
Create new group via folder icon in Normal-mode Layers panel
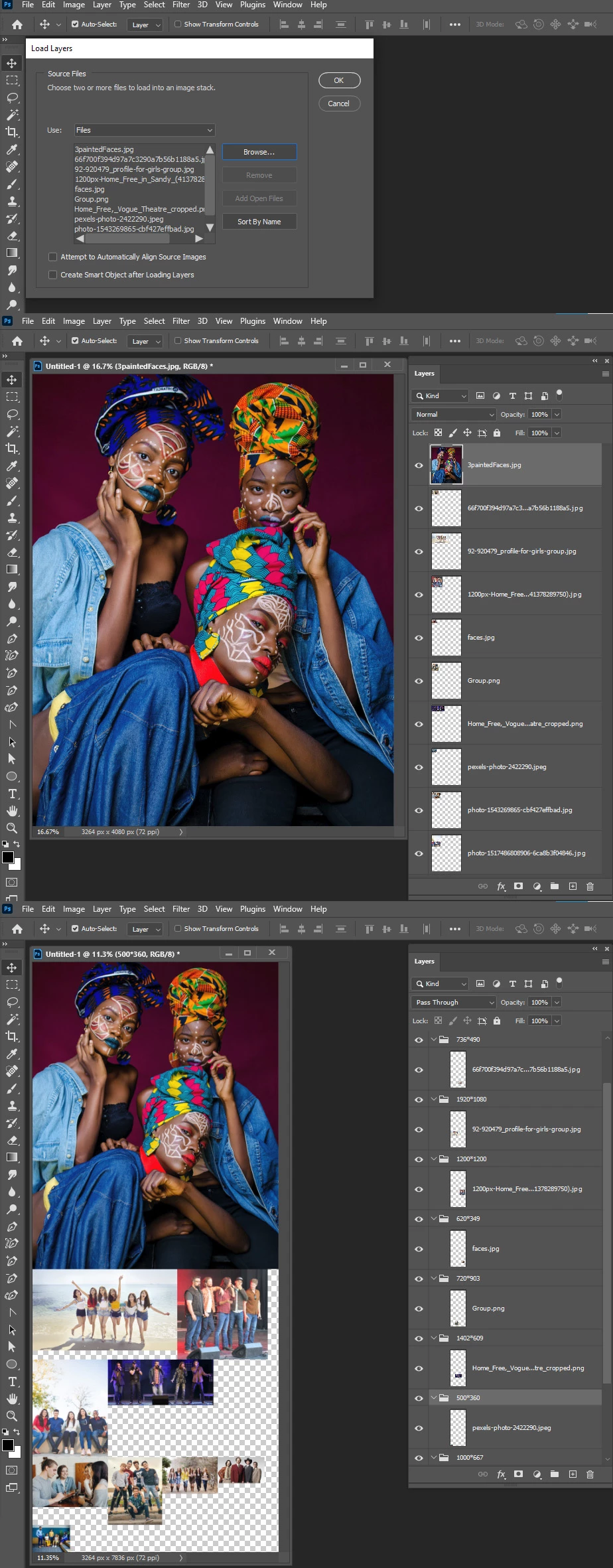tap(554, 887)
